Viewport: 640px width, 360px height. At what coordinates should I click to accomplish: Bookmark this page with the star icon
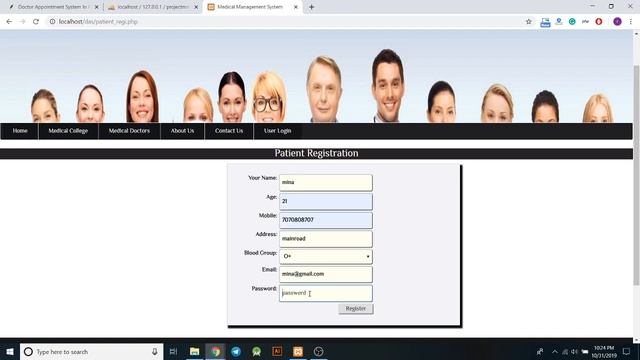pos(529,22)
